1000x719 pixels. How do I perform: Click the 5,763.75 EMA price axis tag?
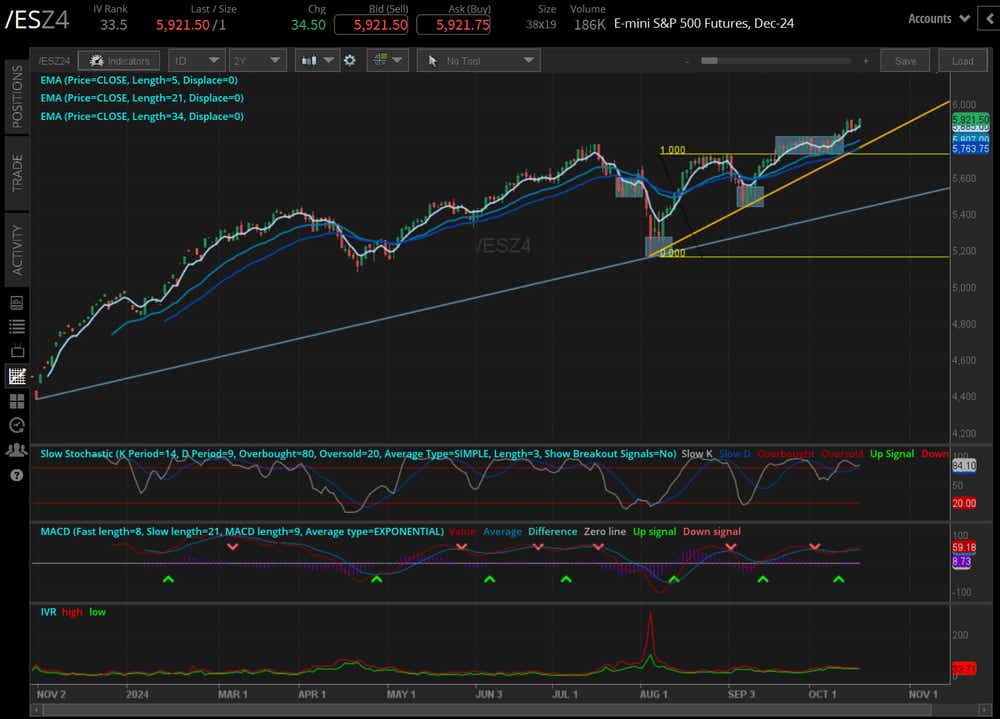(971, 149)
